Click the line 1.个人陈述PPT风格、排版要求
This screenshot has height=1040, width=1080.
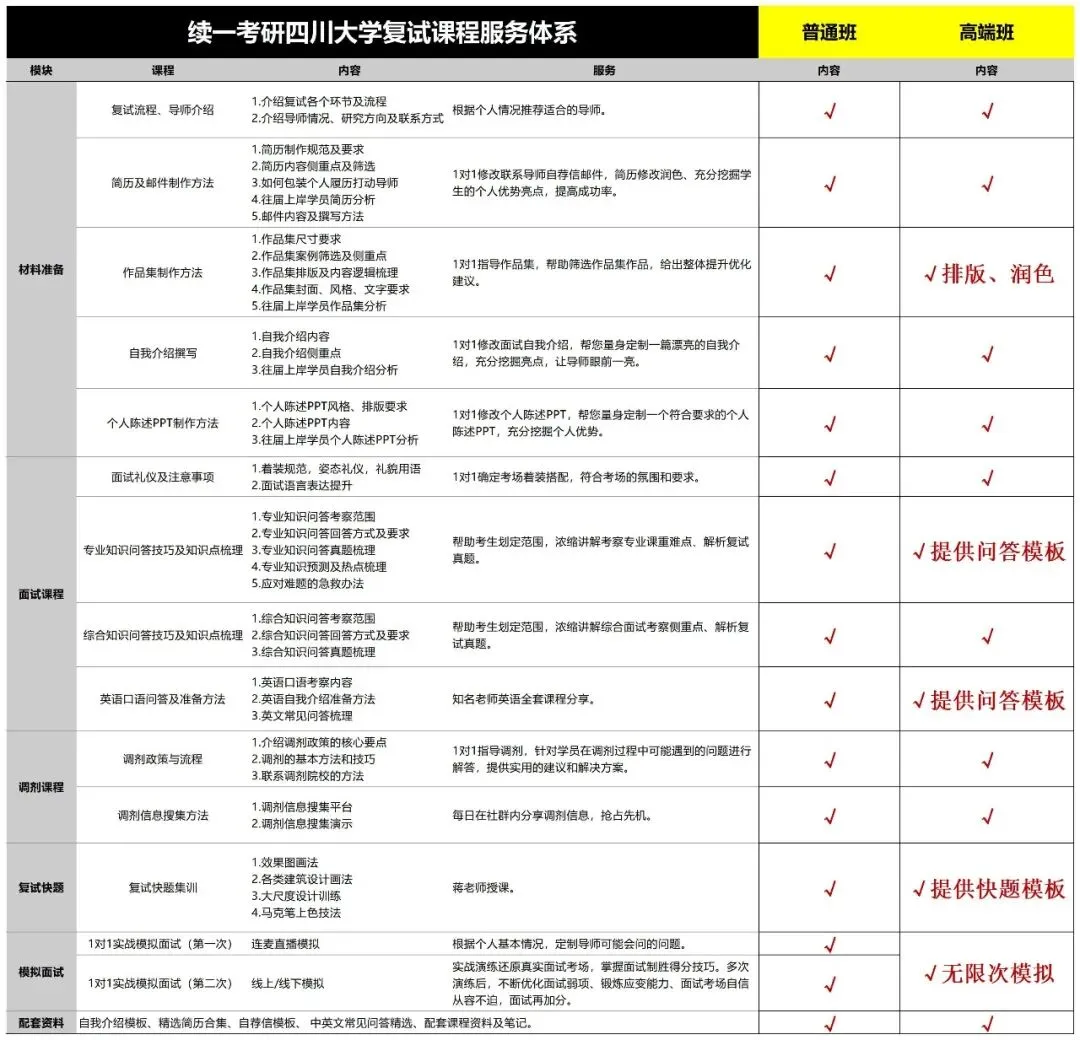pyautogui.click(x=329, y=406)
